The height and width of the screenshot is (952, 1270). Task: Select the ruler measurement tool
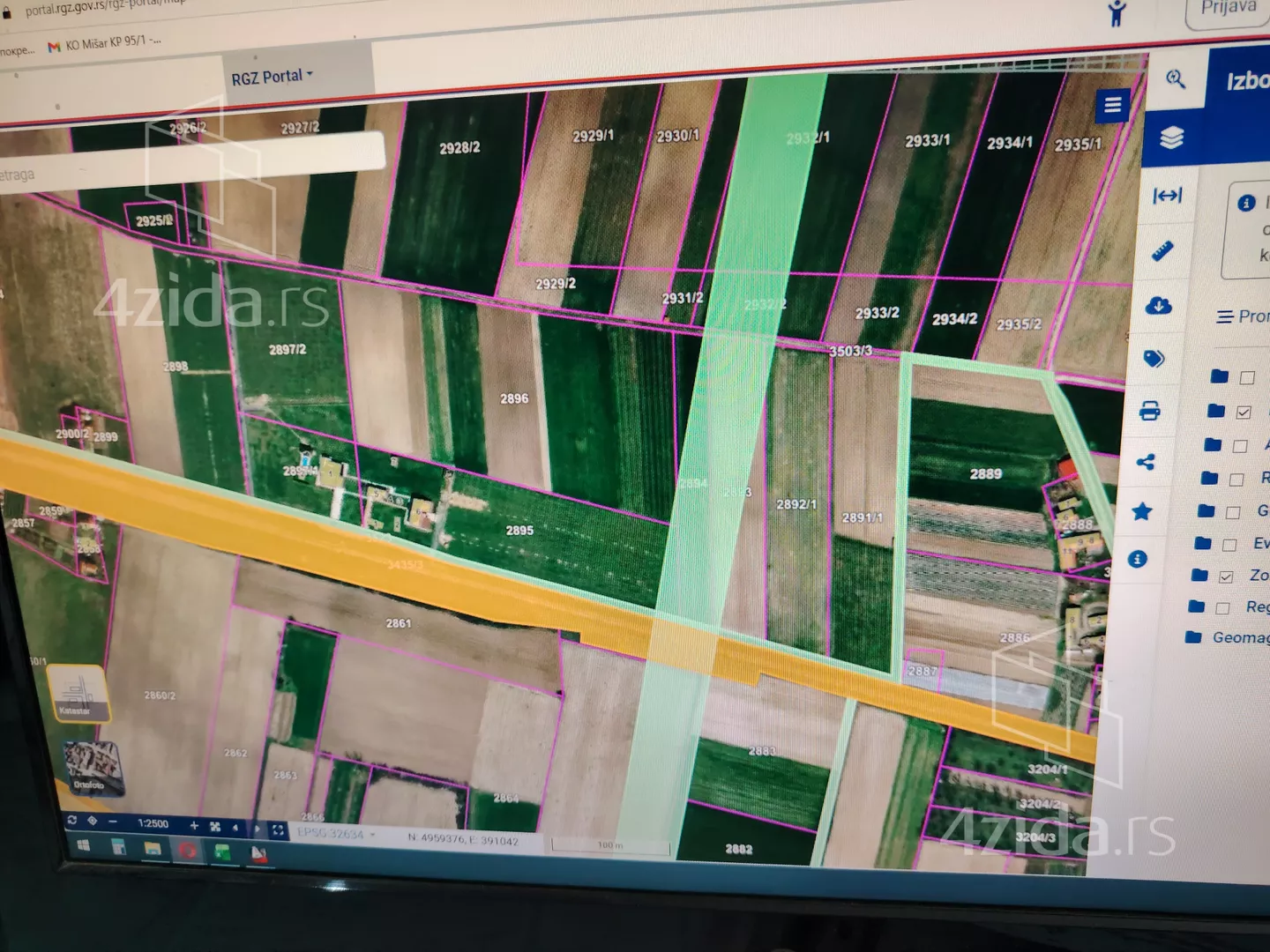(1162, 252)
